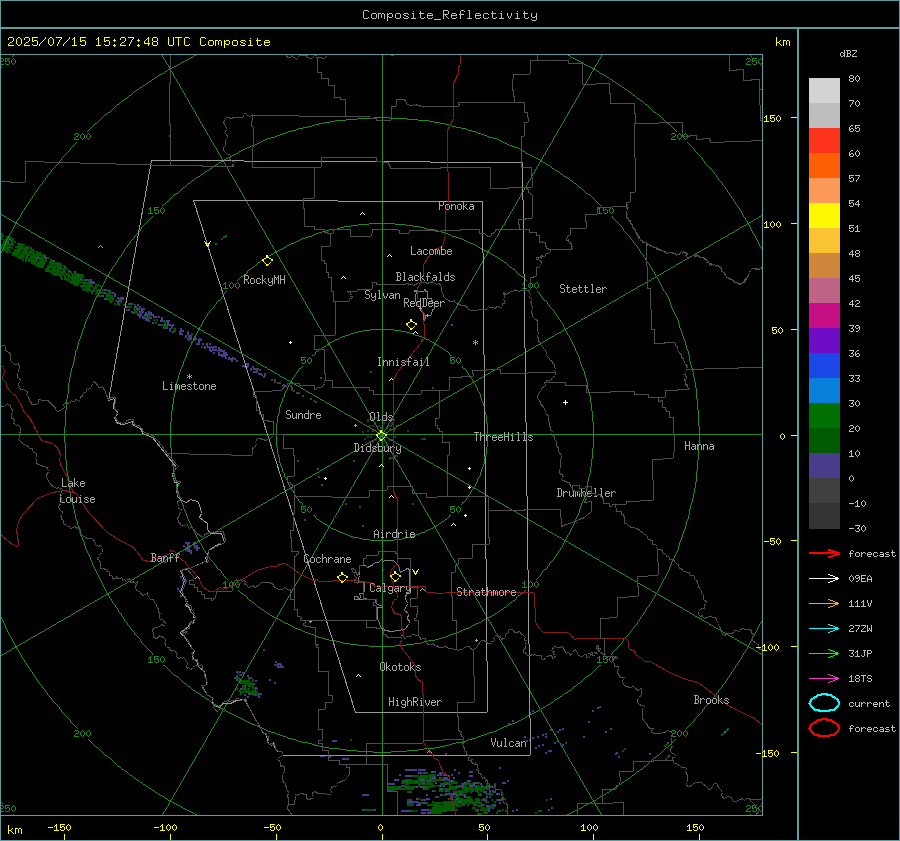Viewport: 900px width, 841px height.
Task: Choose the green 31JP arrow legend icon
Action: click(x=824, y=653)
